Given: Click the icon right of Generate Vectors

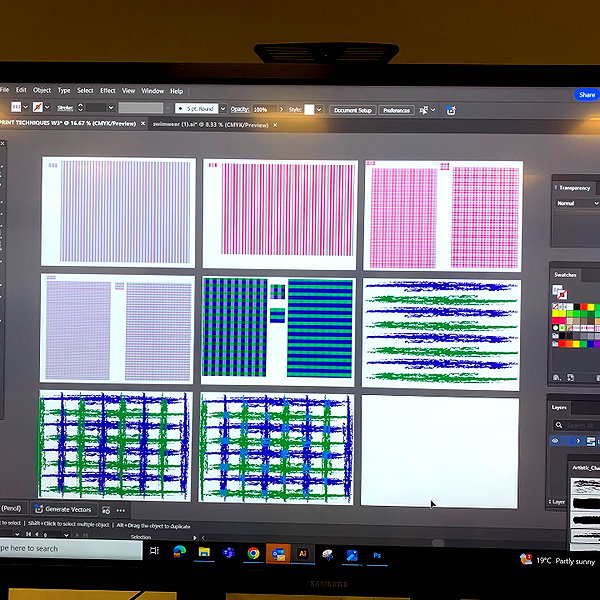Looking at the screenshot, I should pos(106,510).
